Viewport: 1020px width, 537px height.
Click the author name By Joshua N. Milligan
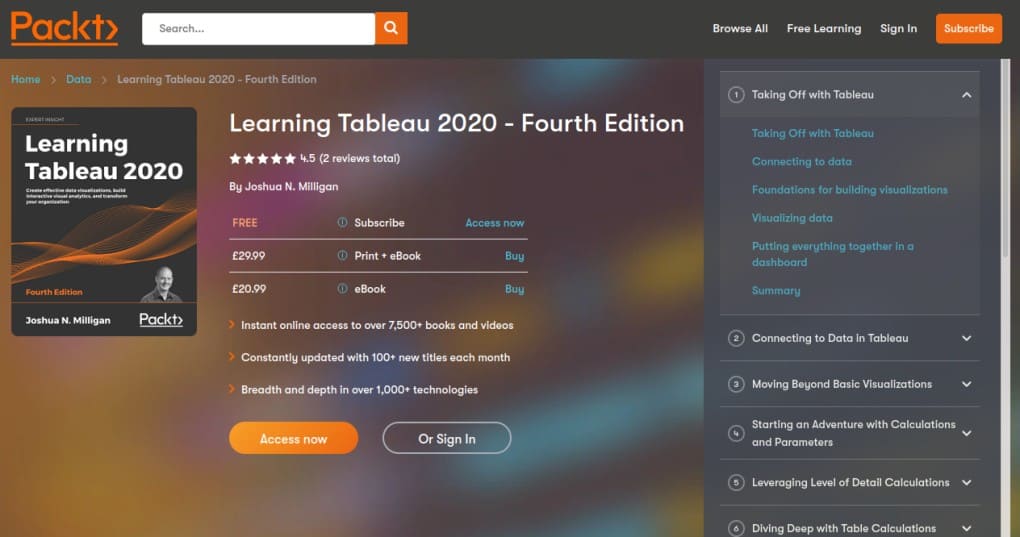(x=284, y=187)
